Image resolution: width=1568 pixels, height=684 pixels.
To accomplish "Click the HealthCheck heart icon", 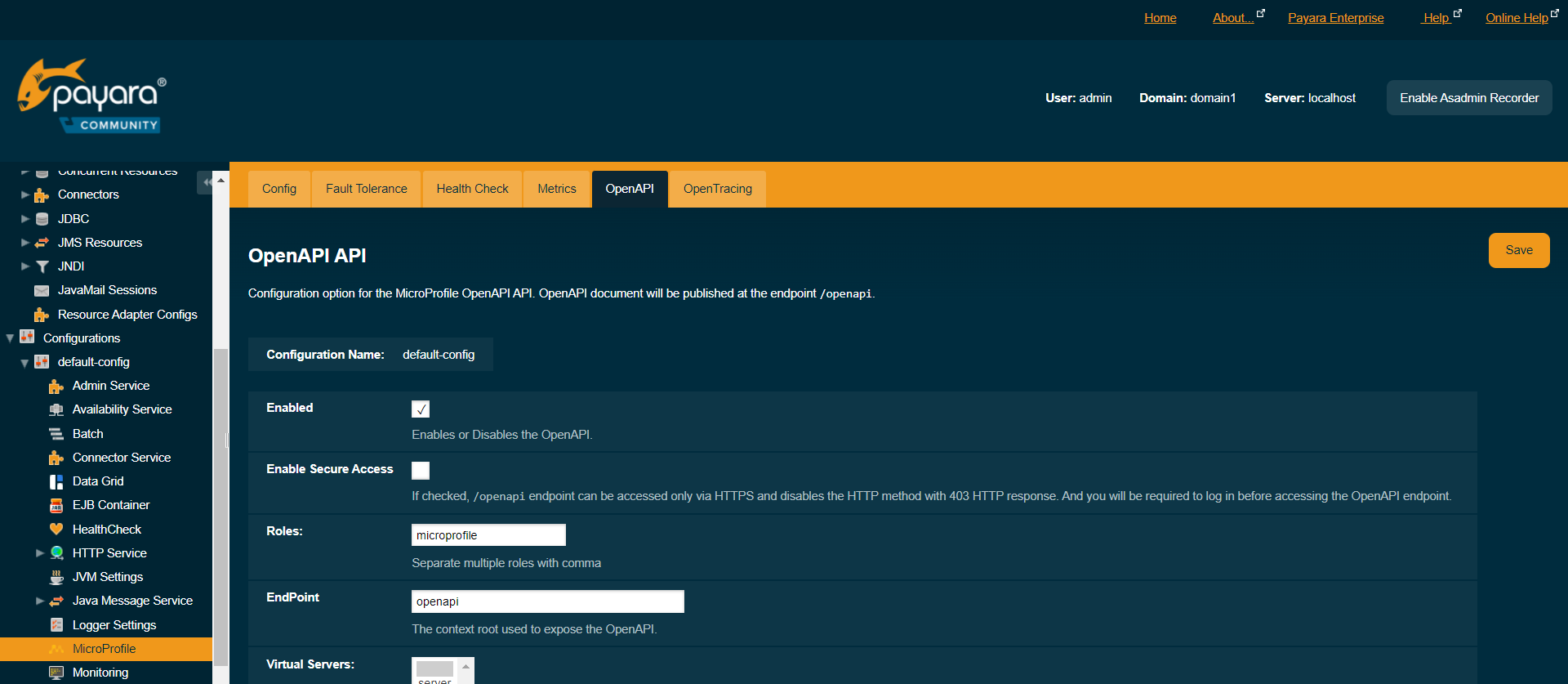I will (56, 530).
